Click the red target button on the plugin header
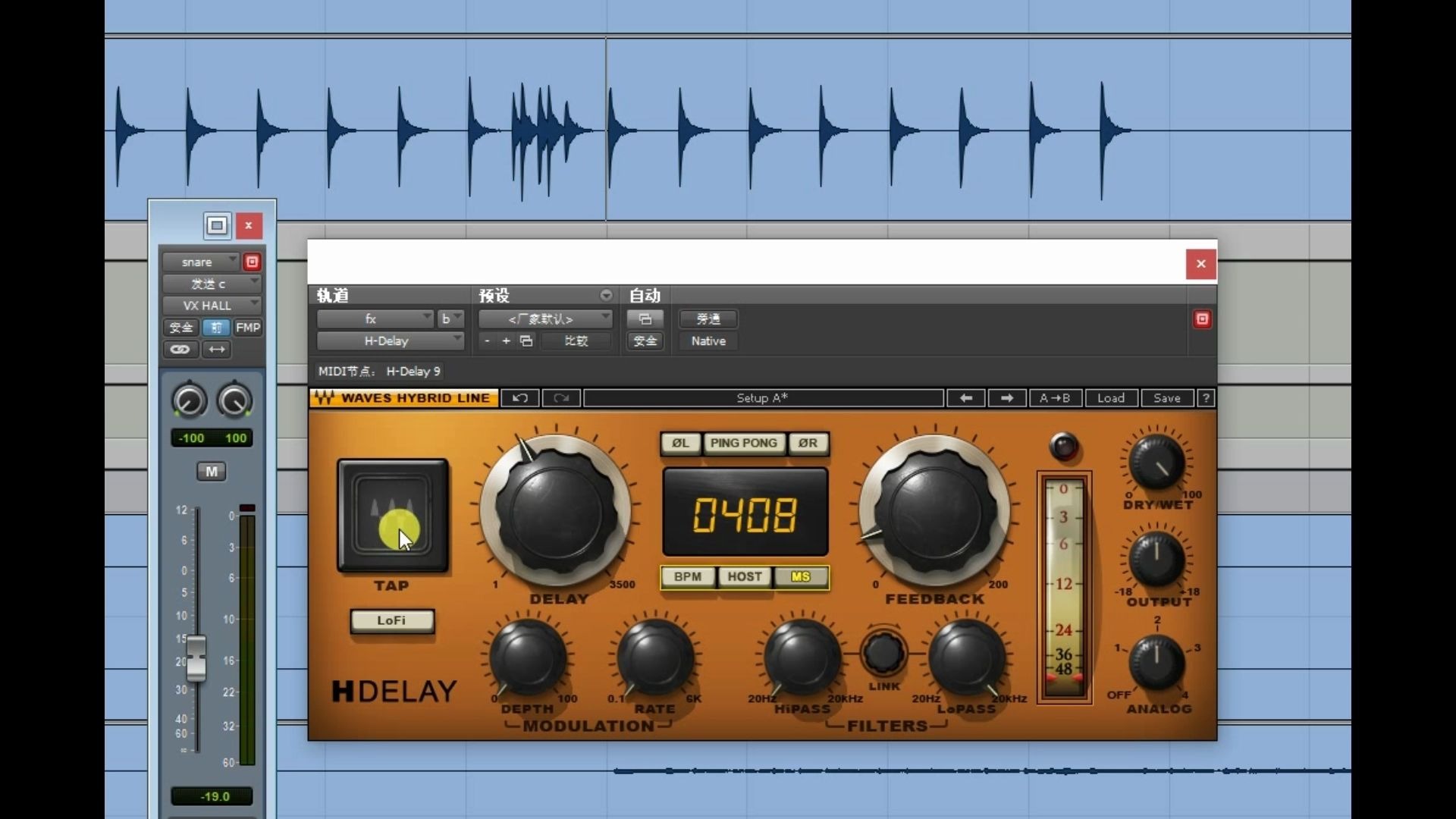The image size is (1456, 819). point(1202,319)
